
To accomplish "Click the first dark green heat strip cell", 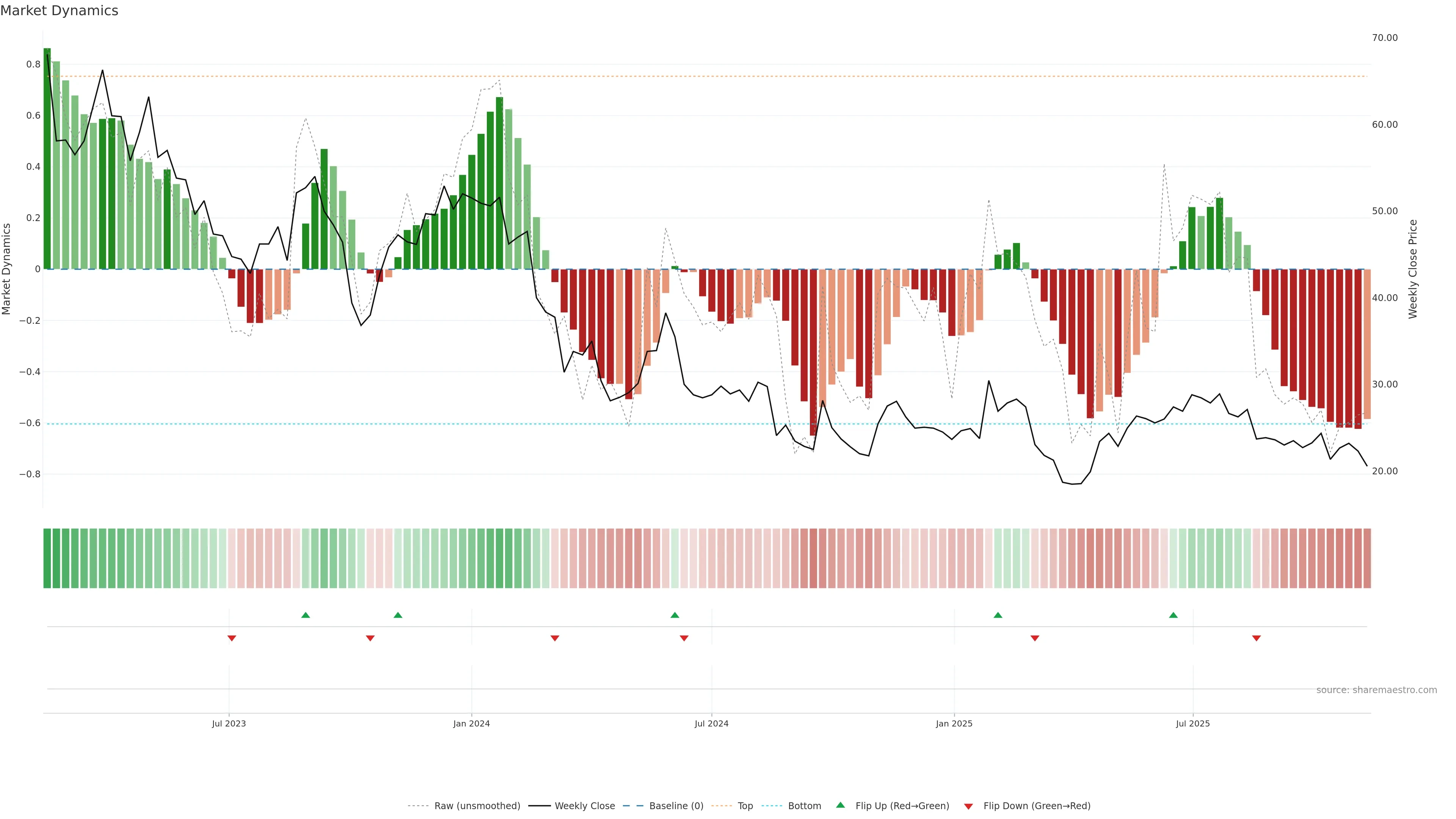I will 47,559.
